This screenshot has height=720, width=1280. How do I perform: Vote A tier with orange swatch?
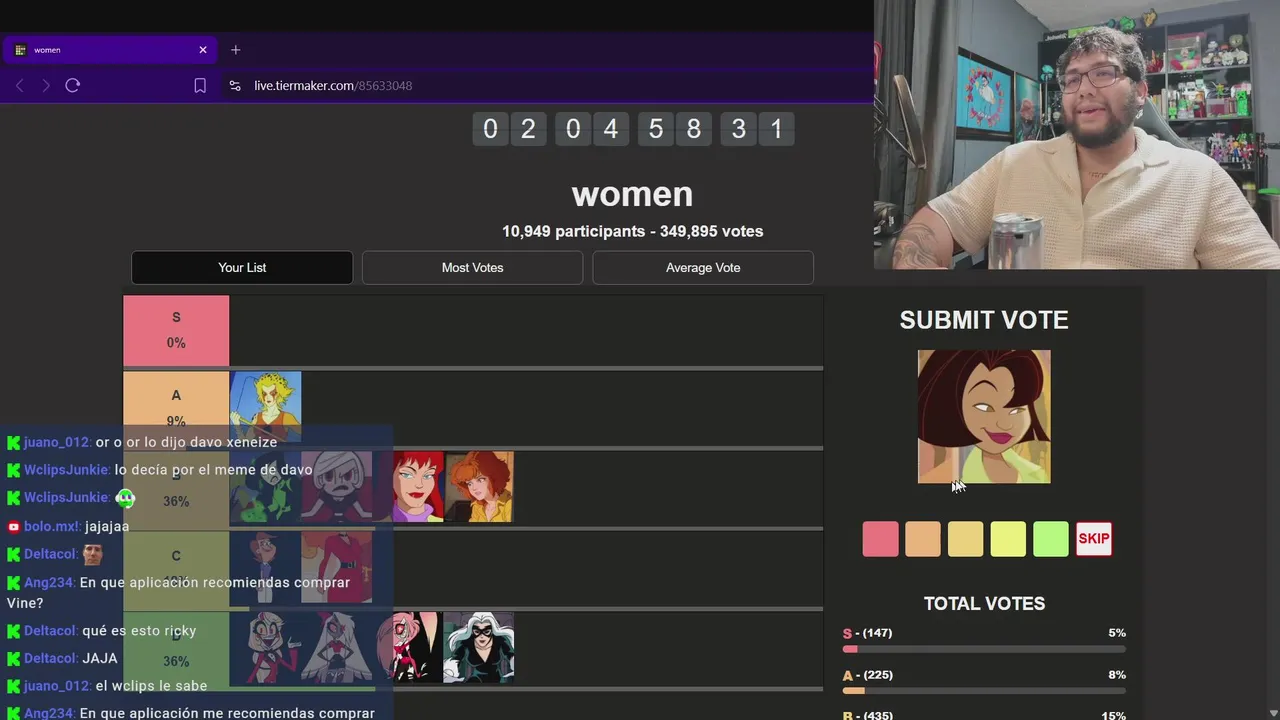pos(923,539)
